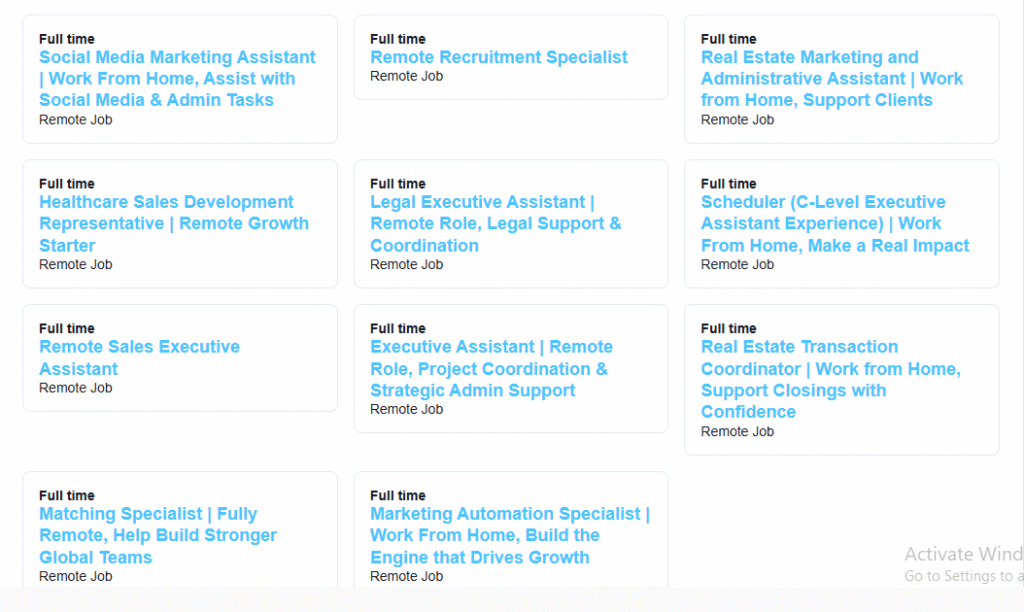Screen dimensions: 1024x612
Task: Click "Remote Job" under Remote Sales Executive Assistant
Action: 75,388
